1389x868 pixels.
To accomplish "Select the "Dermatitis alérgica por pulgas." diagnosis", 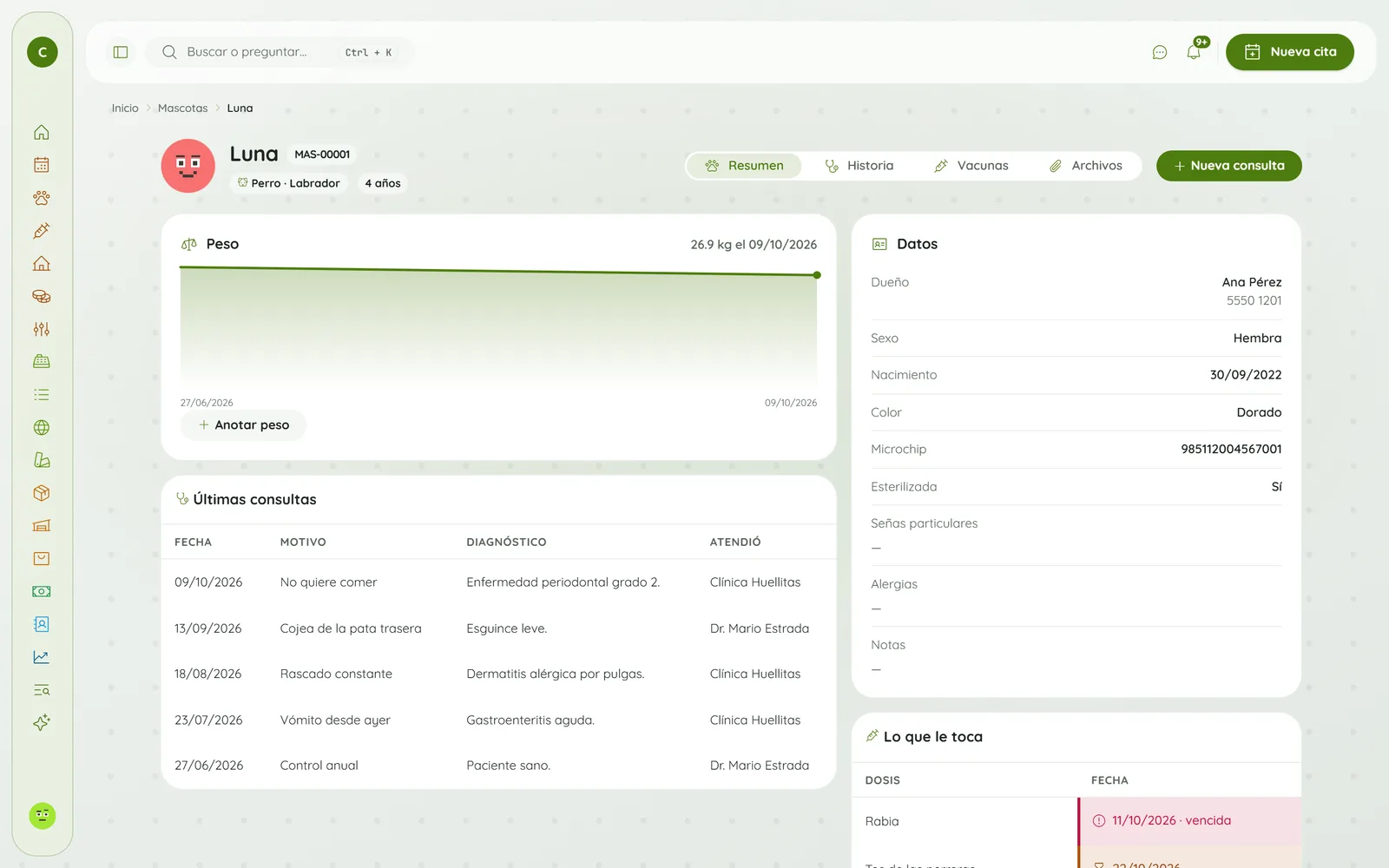I will 556,674.
